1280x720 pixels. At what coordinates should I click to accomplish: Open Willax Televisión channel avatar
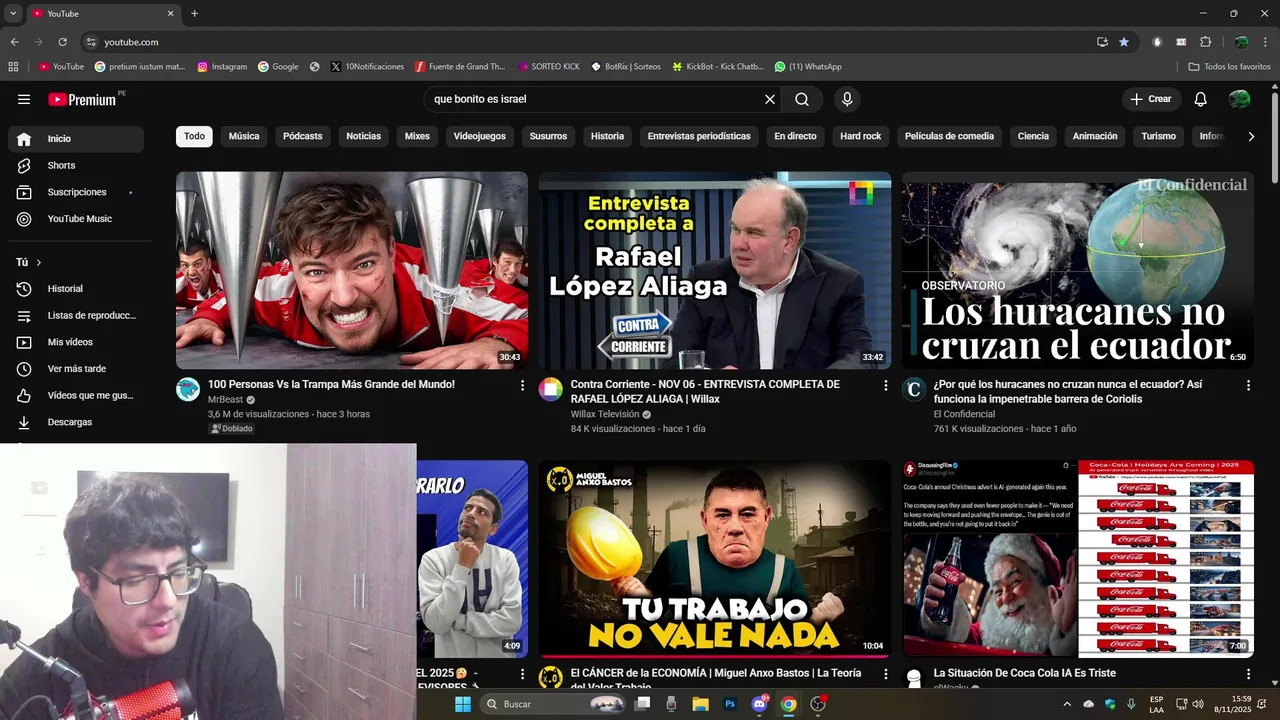(551, 389)
